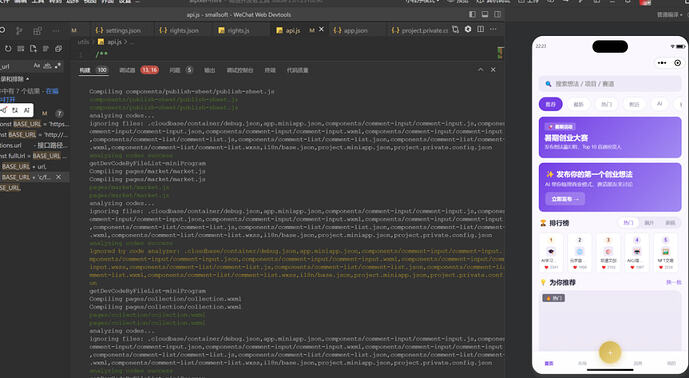The height and width of the screenshot is (378, 689).
Task: Click the fullUrl = BASE_URL result row
Action: pyautogui.click(x=35, y=156)
